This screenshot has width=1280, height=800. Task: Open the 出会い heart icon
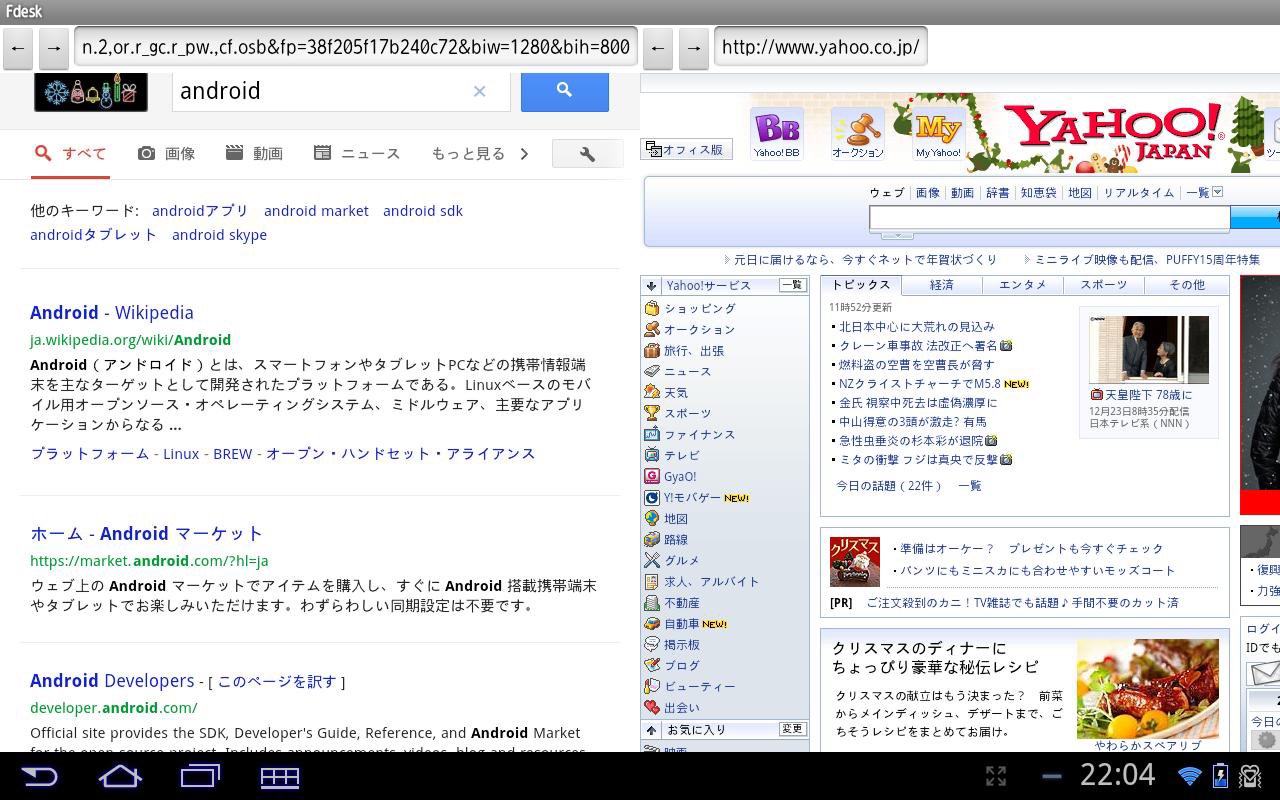coord(652,707)
